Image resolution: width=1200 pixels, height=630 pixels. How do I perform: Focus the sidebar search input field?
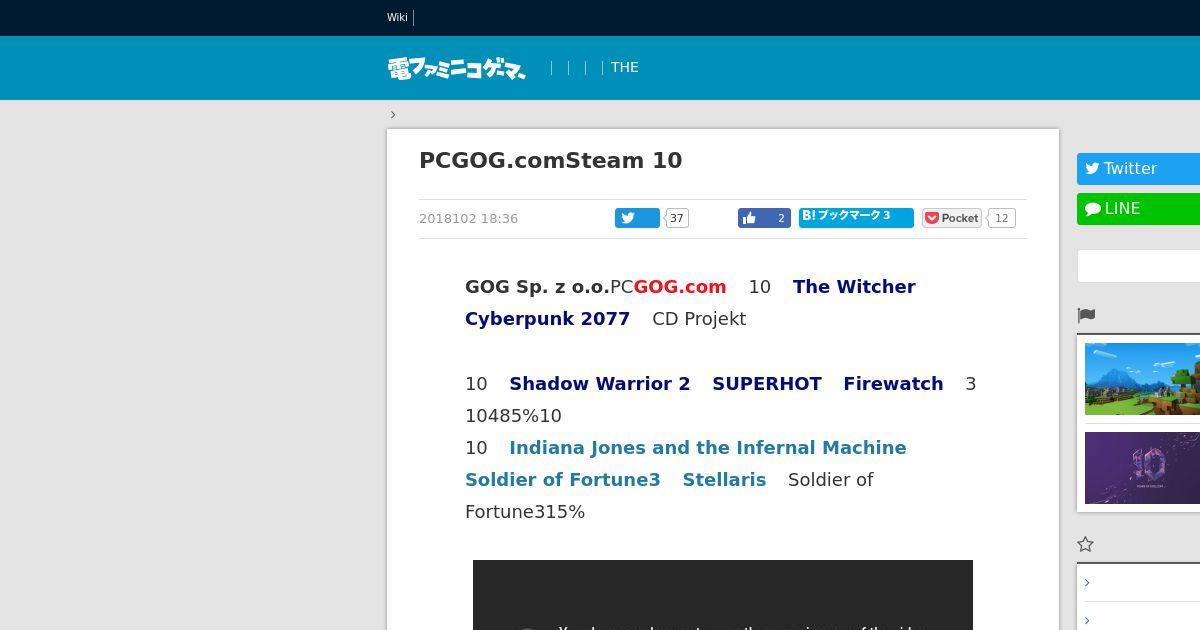coord(1138,266)
